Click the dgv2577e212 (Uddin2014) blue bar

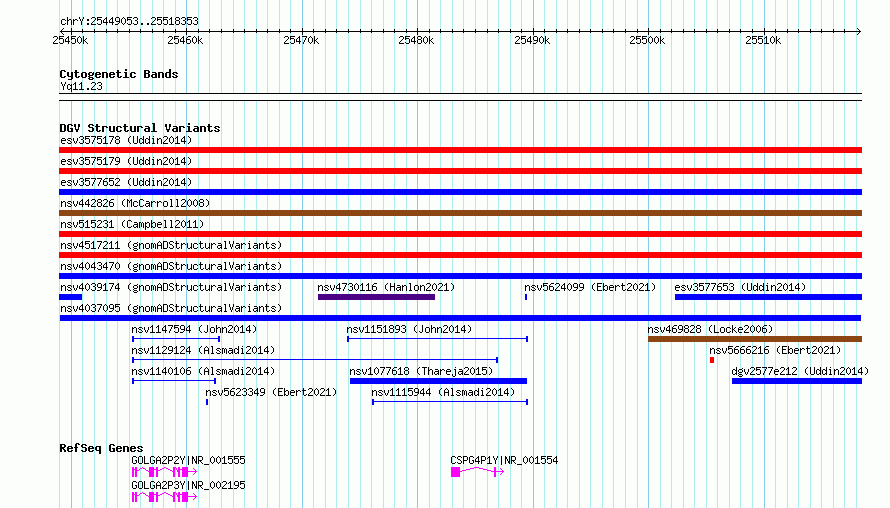(797, 381)
